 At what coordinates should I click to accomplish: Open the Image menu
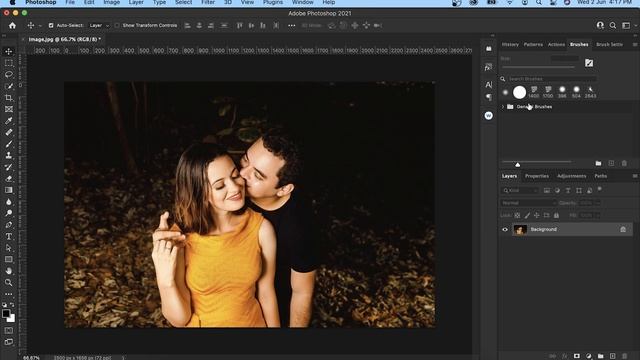click(111, 2)
